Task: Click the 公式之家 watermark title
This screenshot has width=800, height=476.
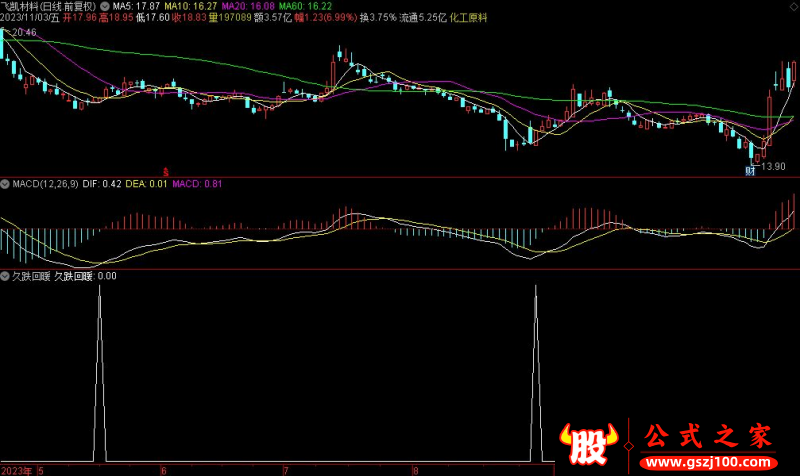Action: pos(708,437)
